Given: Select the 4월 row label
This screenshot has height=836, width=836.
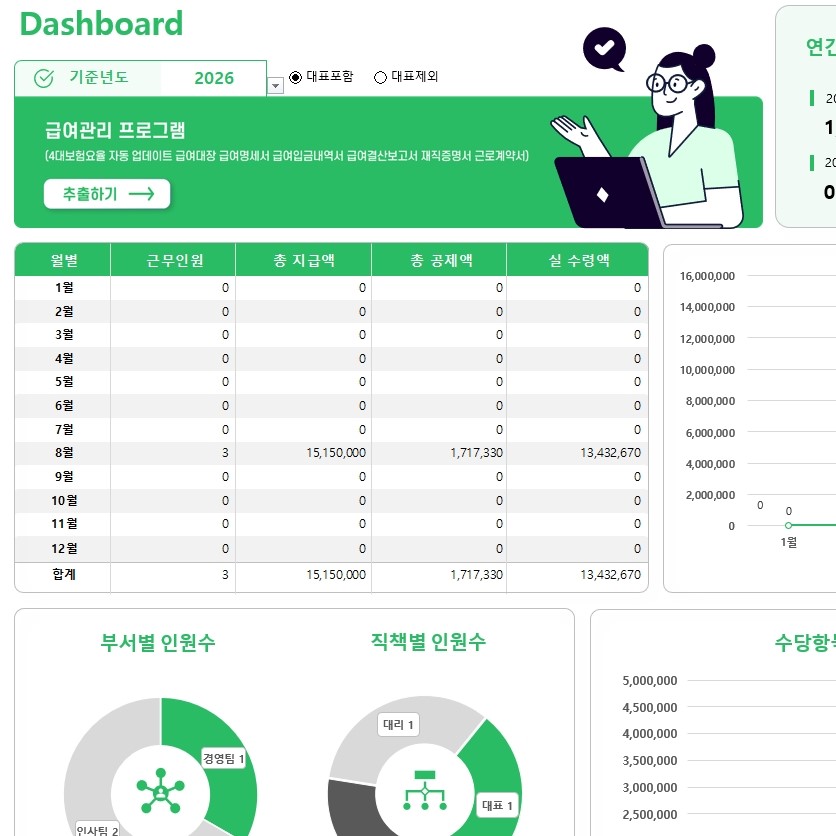Looking at the screenshot, I should tap(64, 358).
